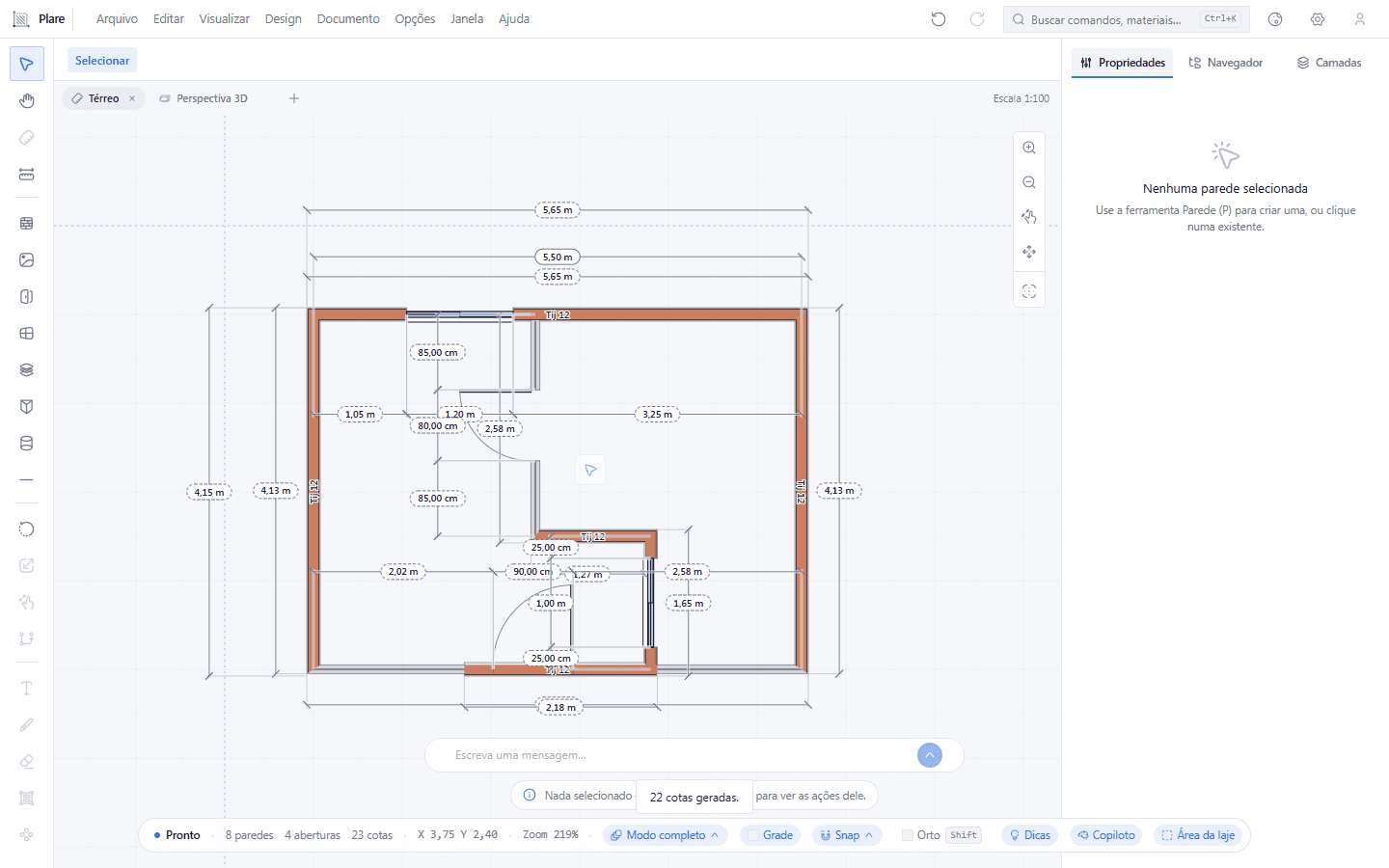The image size is (1389, 868).
Task: Open the text tool
Action: click(x=27, y=688)
